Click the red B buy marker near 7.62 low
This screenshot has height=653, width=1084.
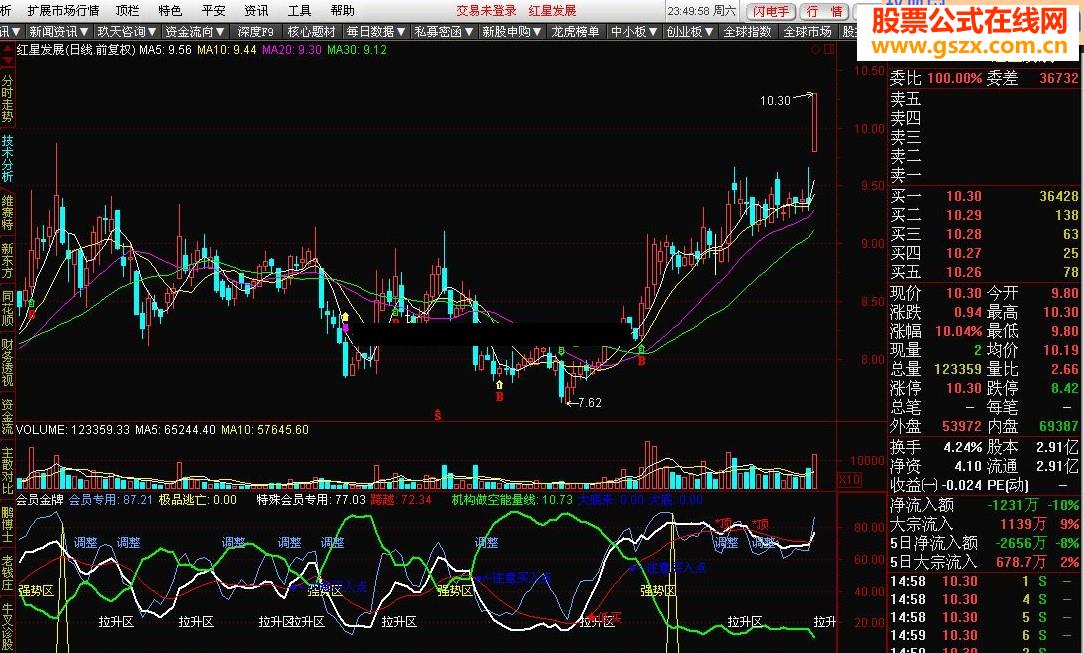pyautogui.click(x=500, y=397)
